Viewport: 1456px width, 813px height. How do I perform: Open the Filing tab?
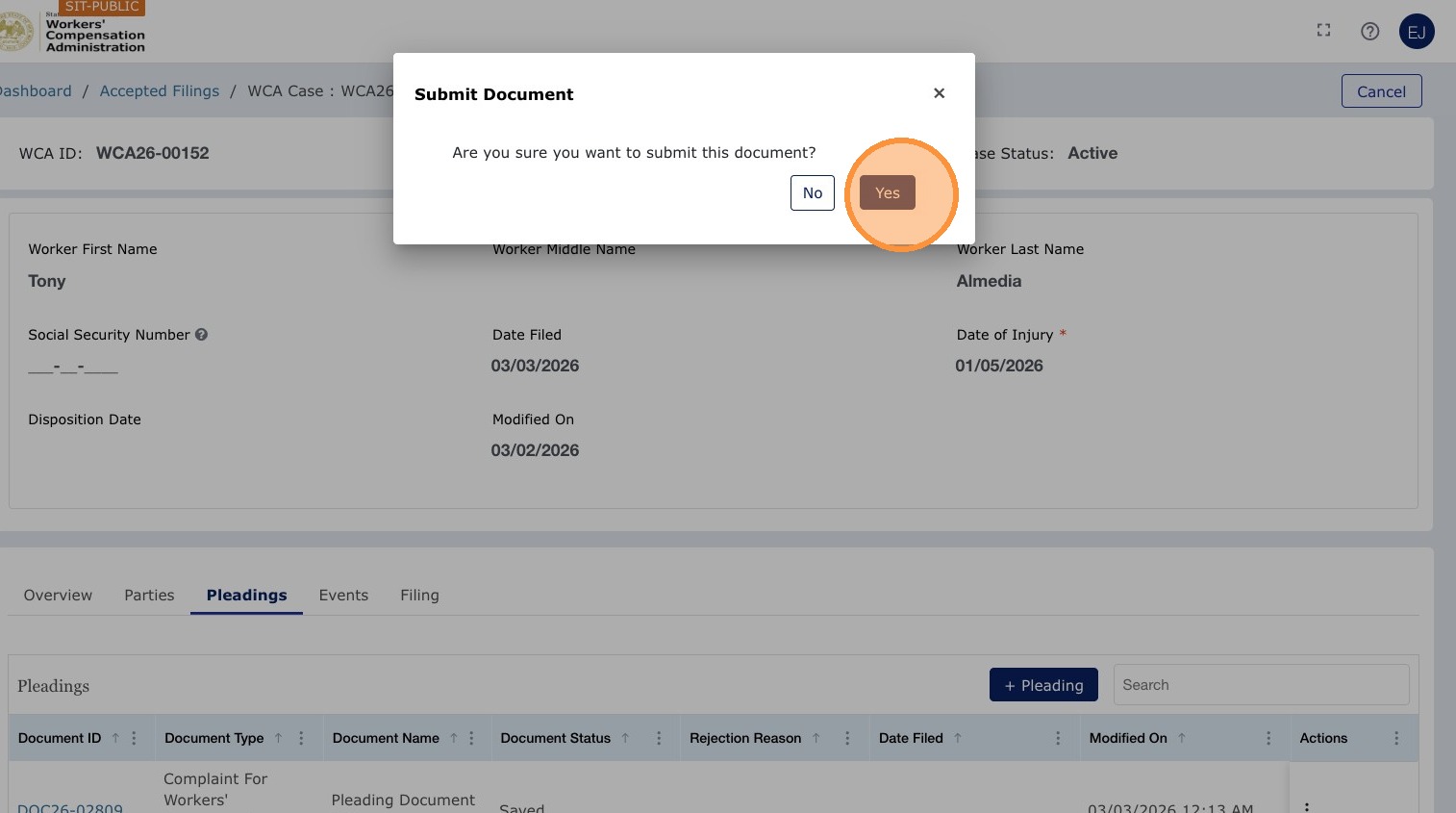[419, 595]
